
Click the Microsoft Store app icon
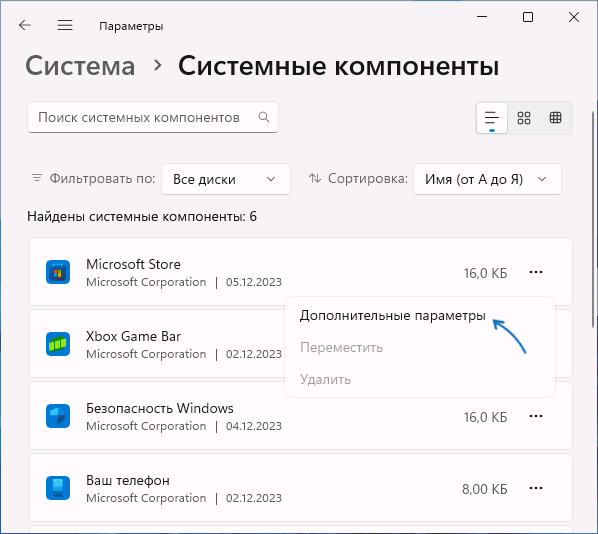58,272
